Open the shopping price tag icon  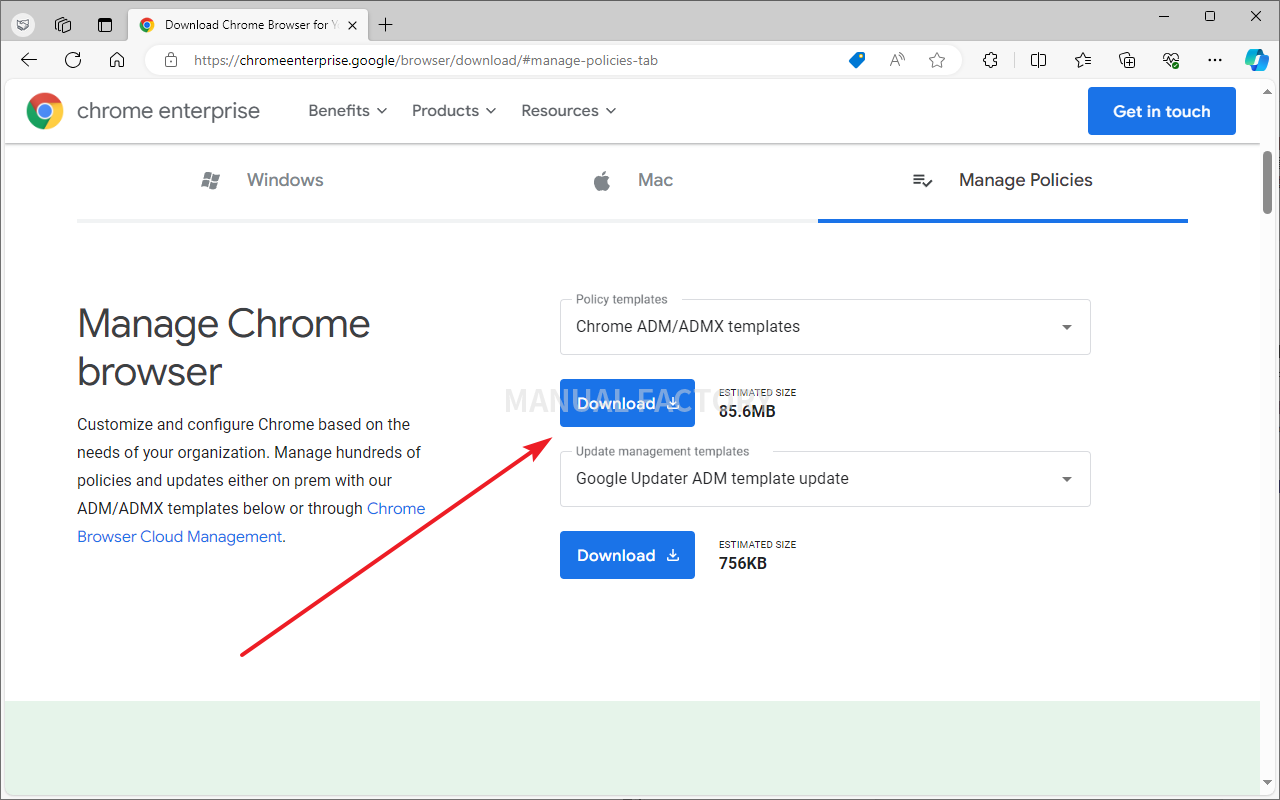click(857, 60)
